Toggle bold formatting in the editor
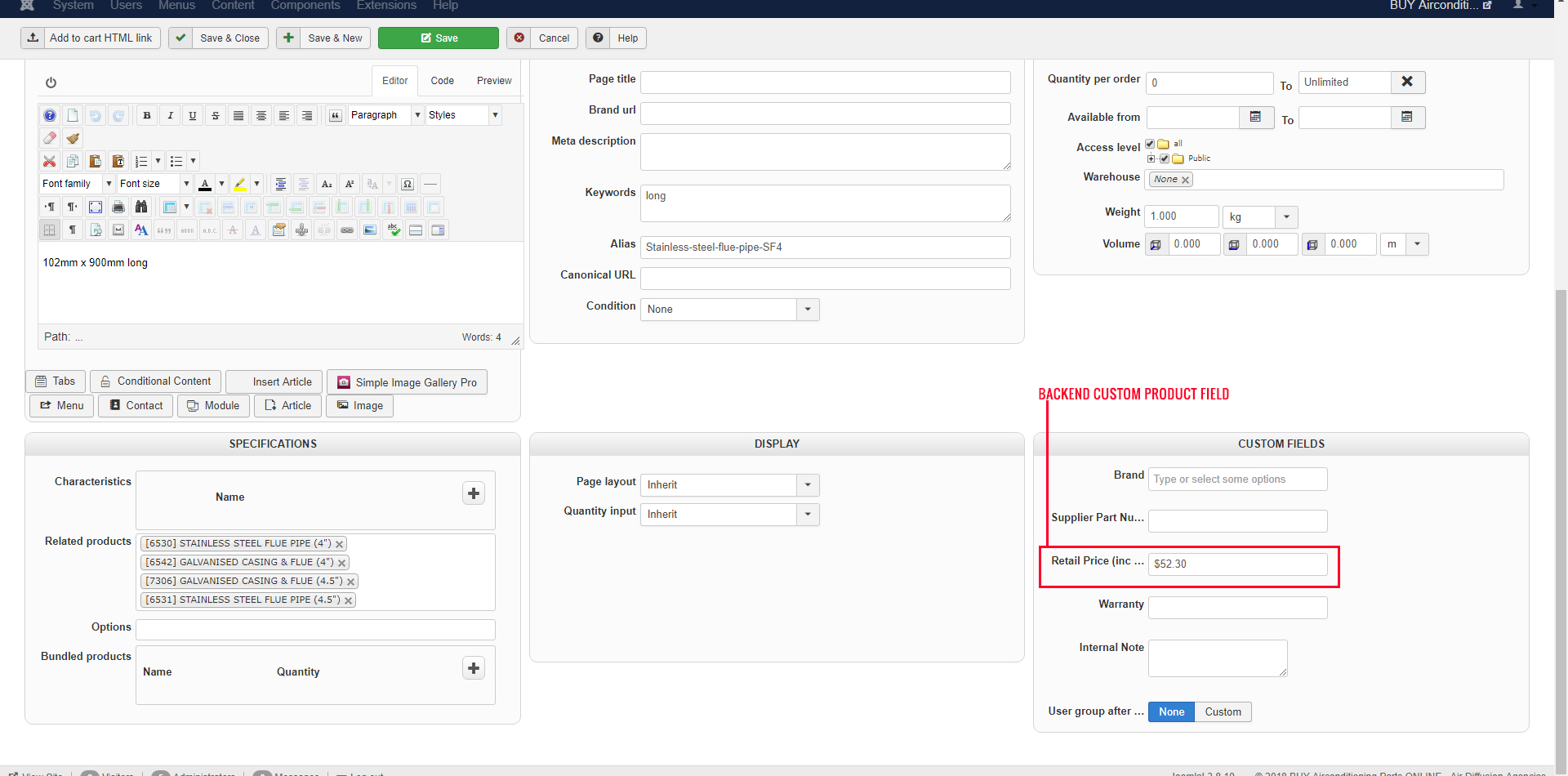The width and height of the screenshot is (1568, 776). point(147,116)
